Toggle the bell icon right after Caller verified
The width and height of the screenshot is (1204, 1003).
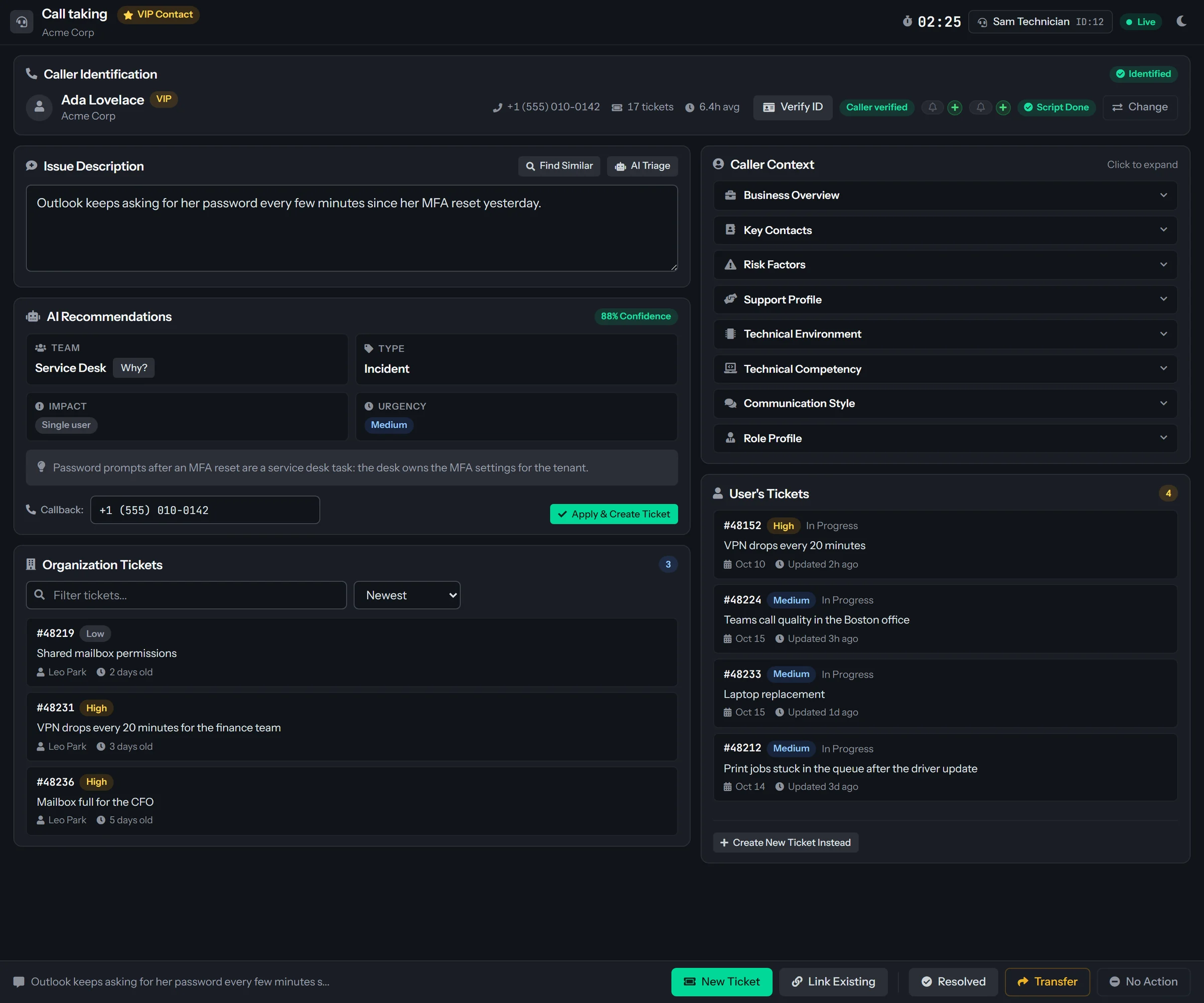(x=933, y=107)
